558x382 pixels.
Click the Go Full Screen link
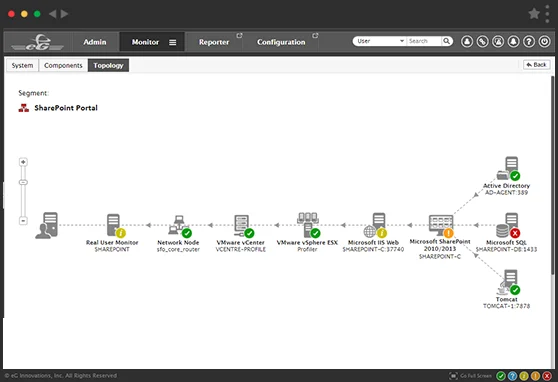coord(470,376)
